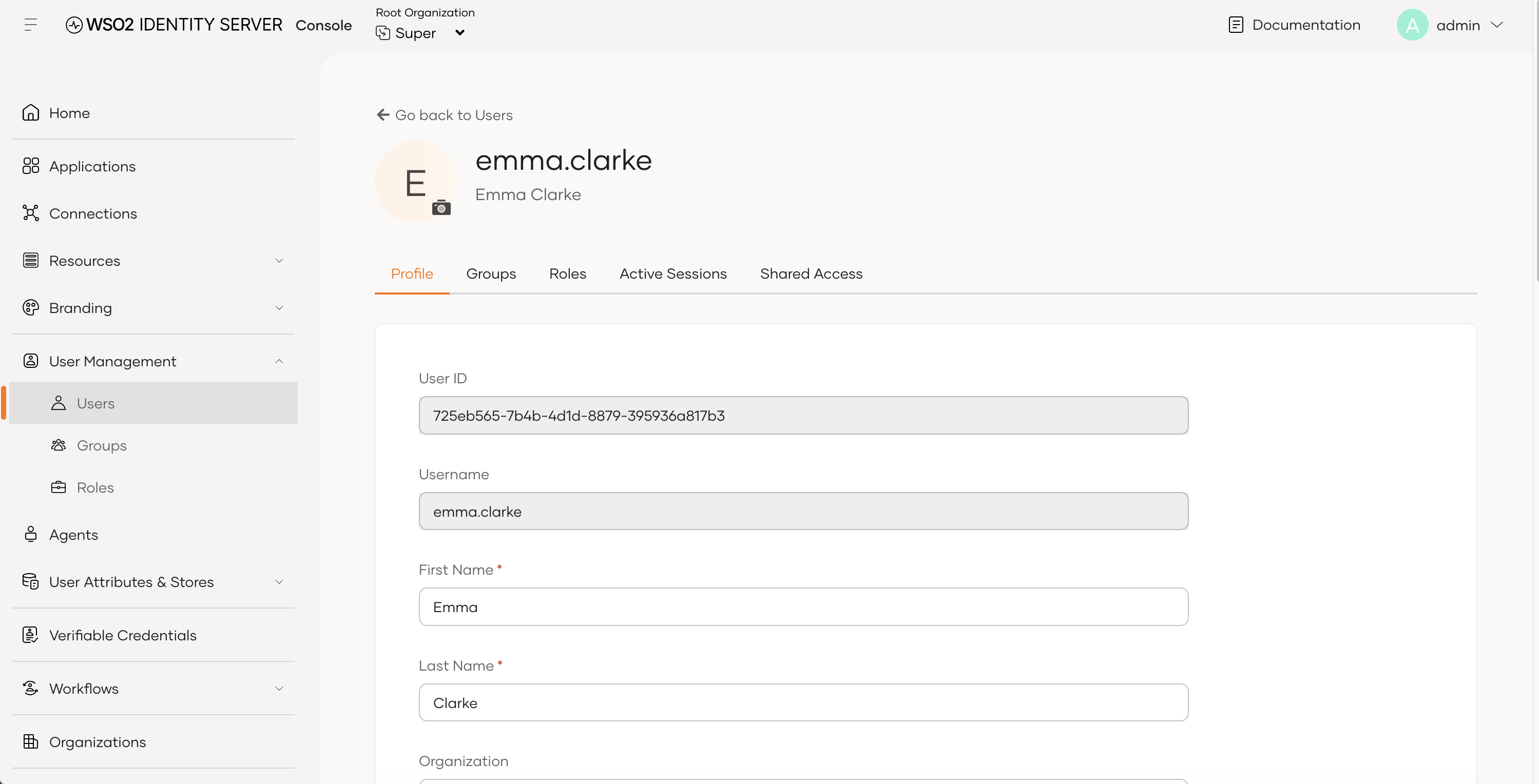Collapse the User Management section chevron
The width and height of the screenshot is (1539, 784).
click(279, 361)
